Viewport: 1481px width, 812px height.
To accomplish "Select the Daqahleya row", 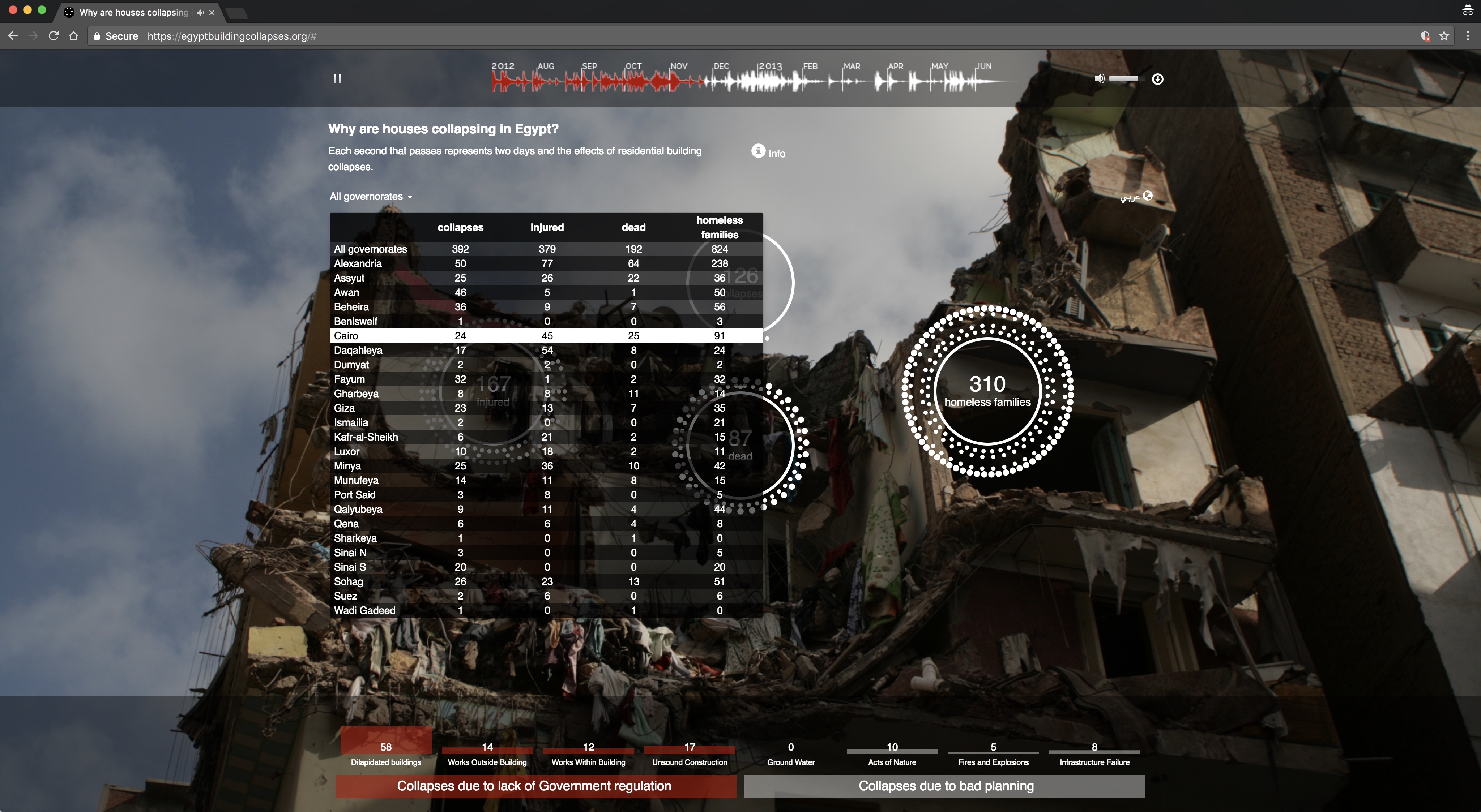I will click(x=546, y=350).
